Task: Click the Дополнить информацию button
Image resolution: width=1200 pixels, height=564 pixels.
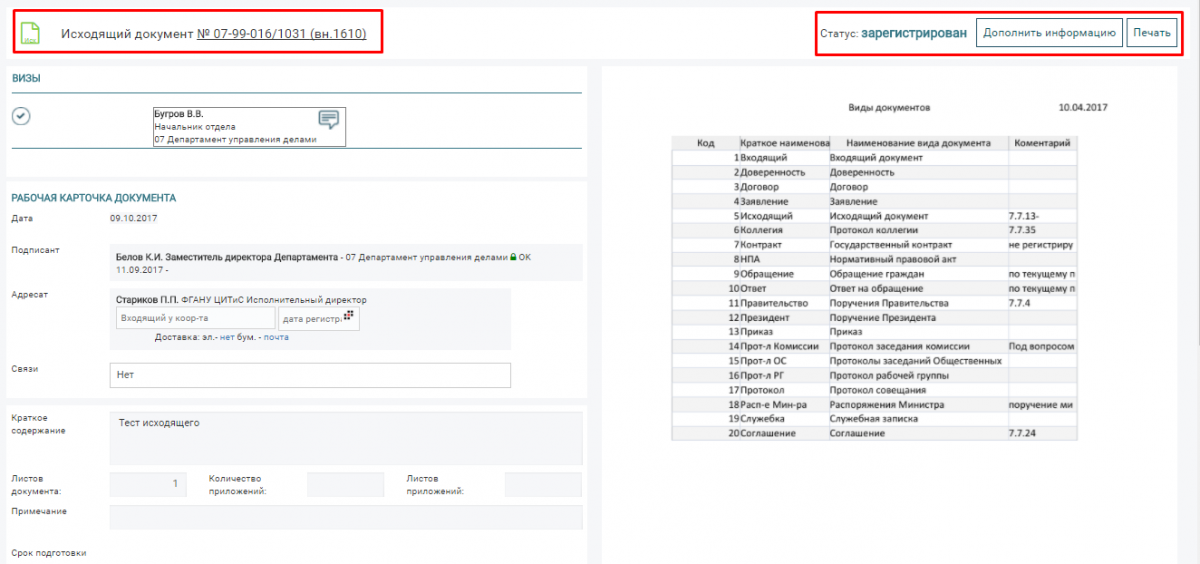Action: click(1049, 33)
